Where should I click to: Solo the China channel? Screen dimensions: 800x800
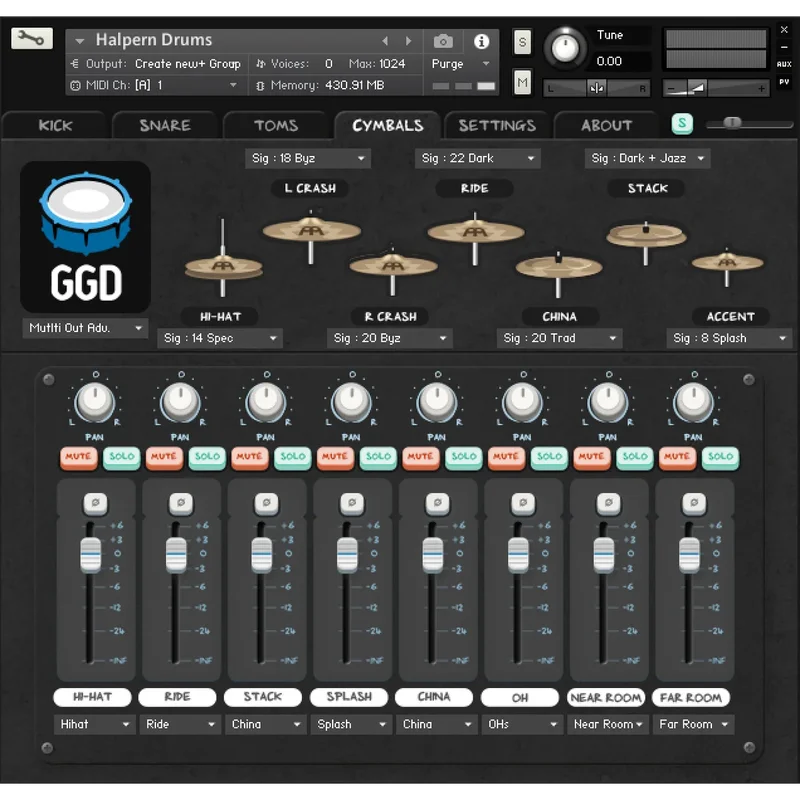point(464,457)
